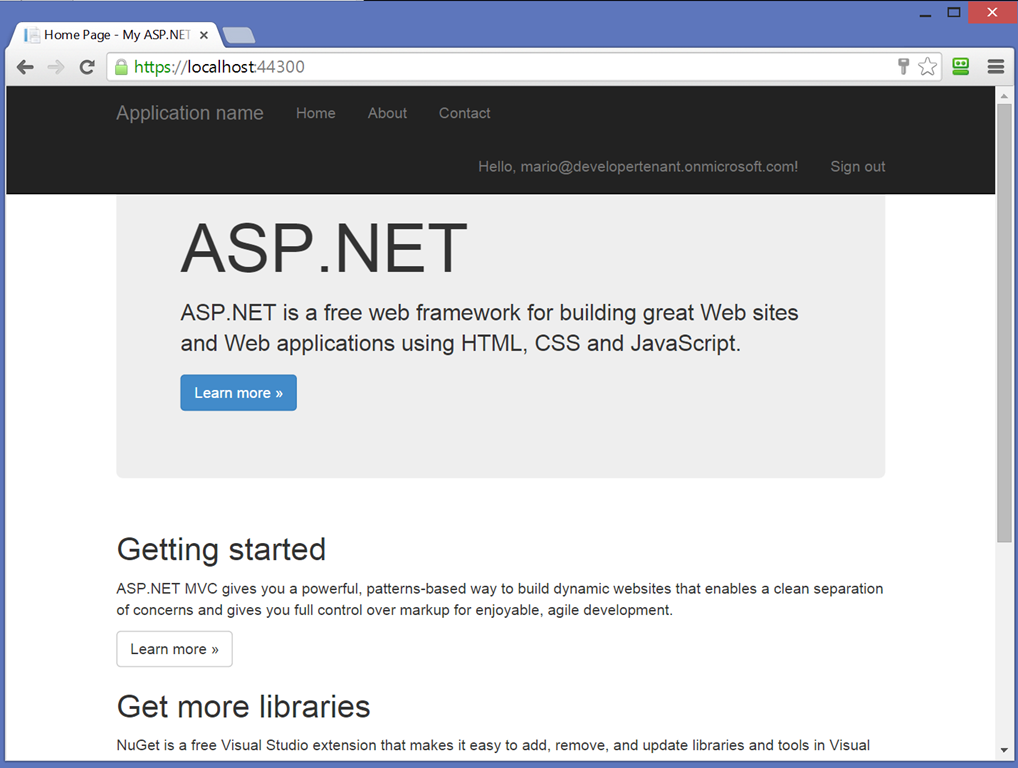
Task: Open a new tab with the new tab button
Action: tap(239, 35)
